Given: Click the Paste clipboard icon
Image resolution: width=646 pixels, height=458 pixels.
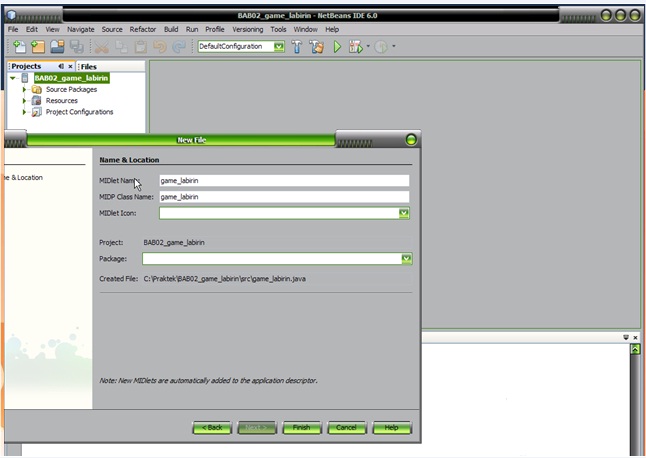Looking at the screenshot, I should pos(140,47).
